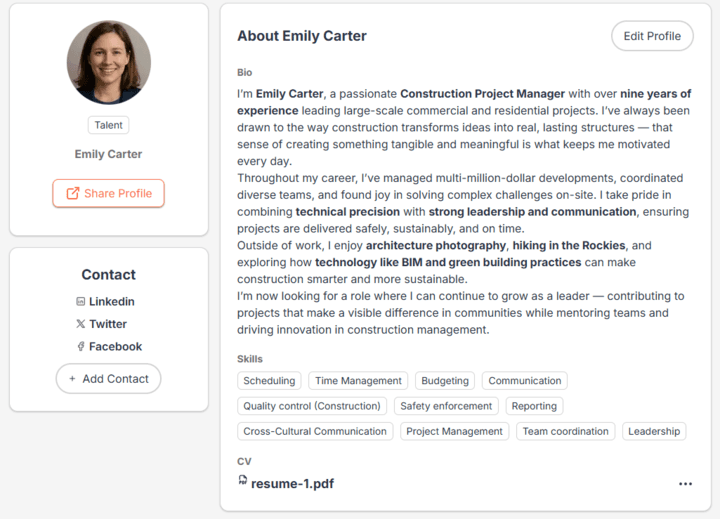This screenshot has height=519, width=720.
Task: Click the Safety enforcement skill tag
Action: point(446,406)
